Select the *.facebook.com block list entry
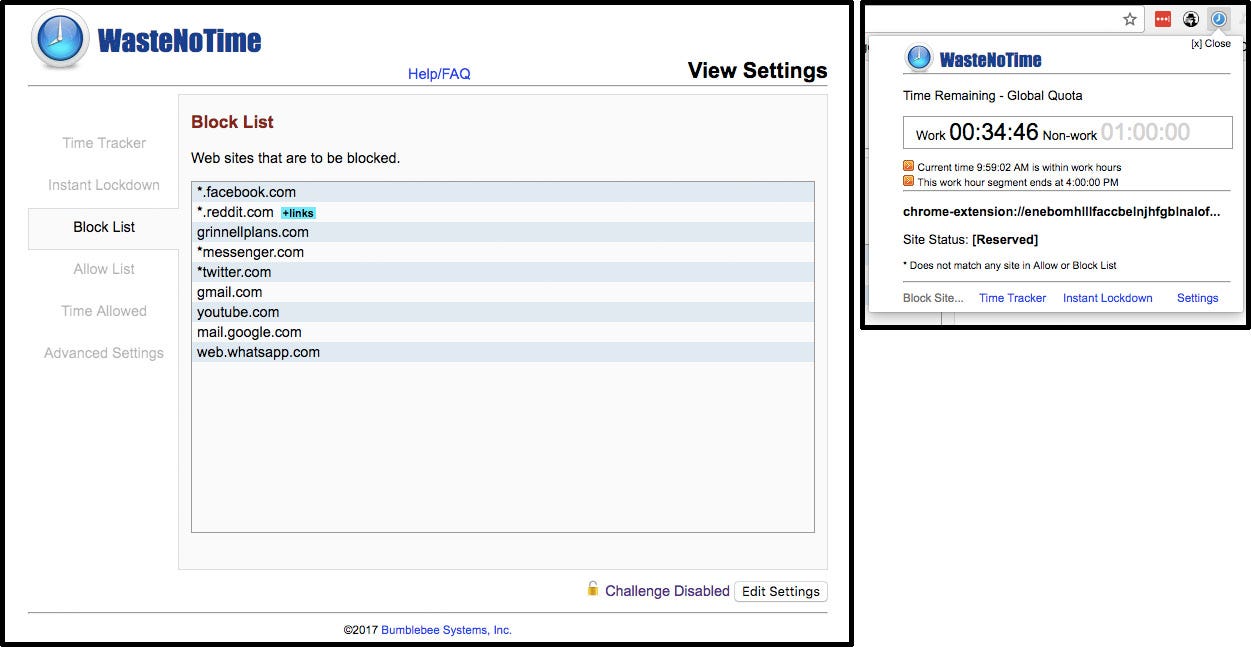 click(x=503, y=192)
